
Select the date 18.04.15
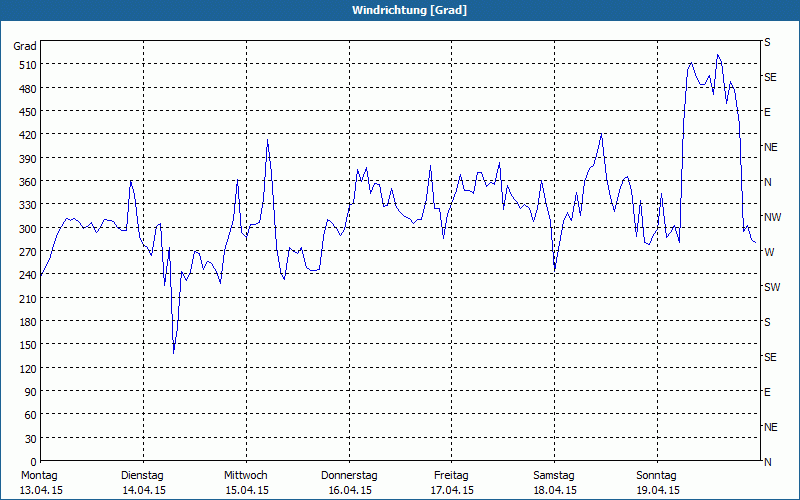555,490
